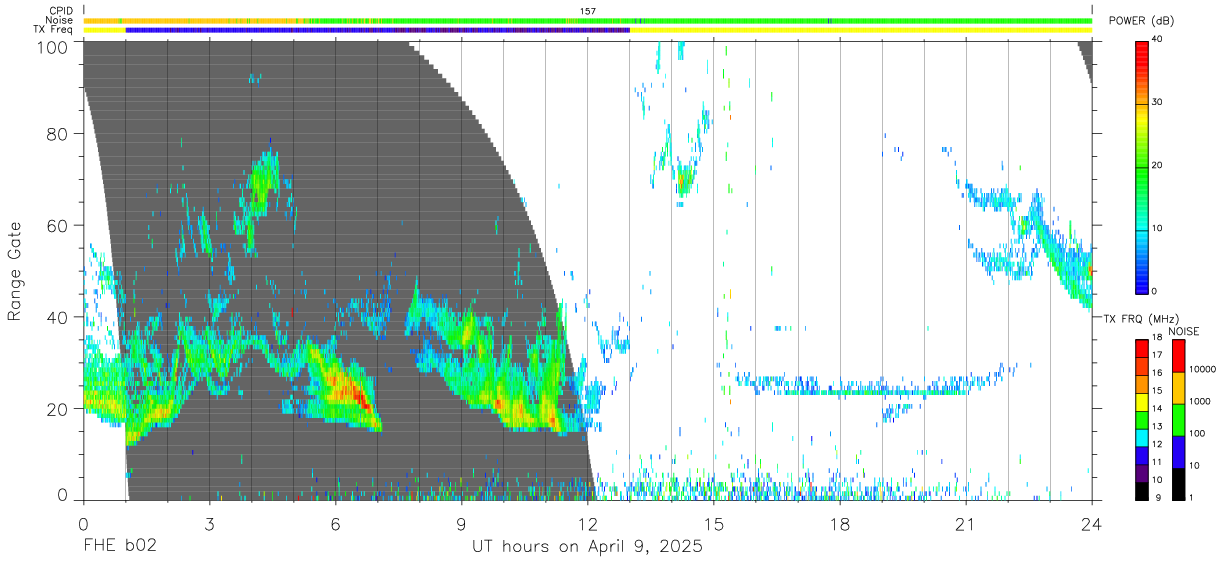This screenshot has width=1228, height=567.
Task: Click UT hours axis tick label 18
Action: [840, 523]
